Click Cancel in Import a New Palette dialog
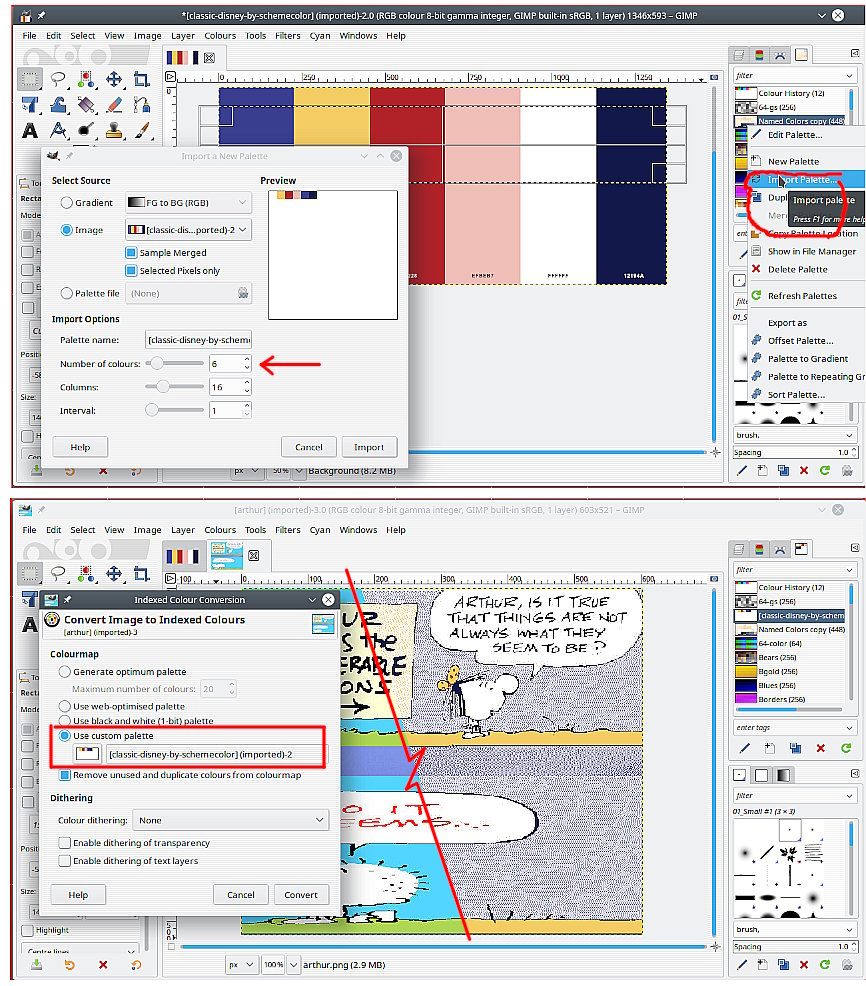The height and width of the screenshot is (986, 866). pyautogui.click(x=308, y=447)
